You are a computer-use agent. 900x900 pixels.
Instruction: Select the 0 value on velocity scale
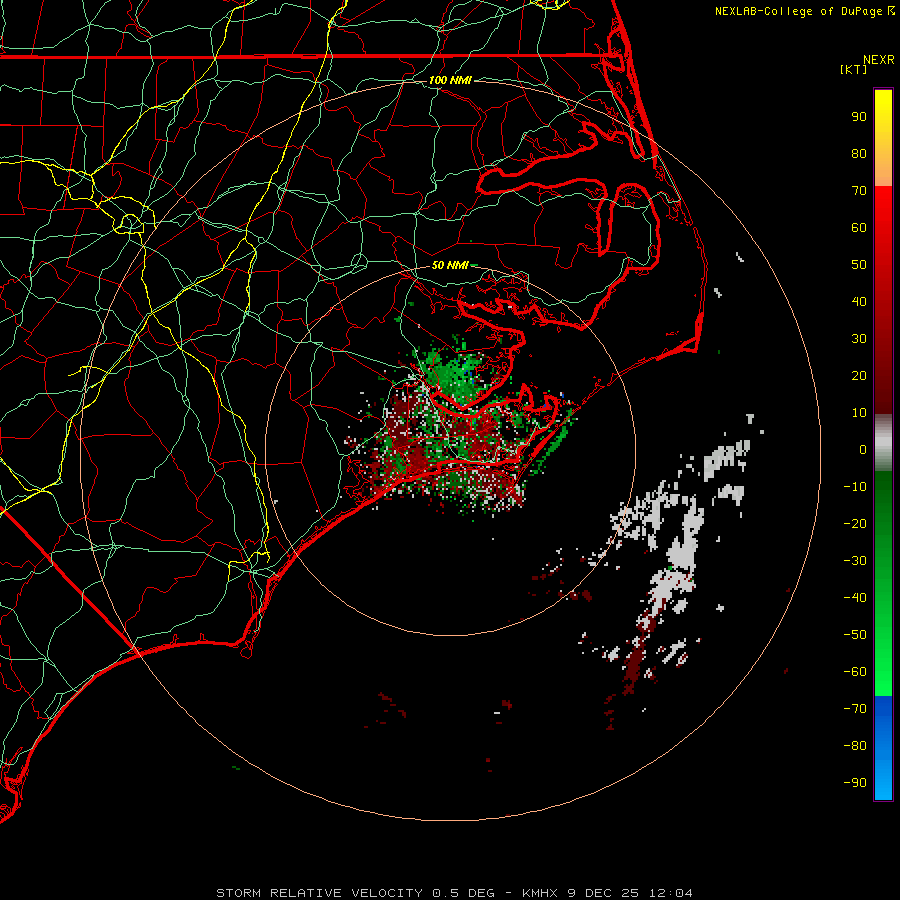point(863,450)
